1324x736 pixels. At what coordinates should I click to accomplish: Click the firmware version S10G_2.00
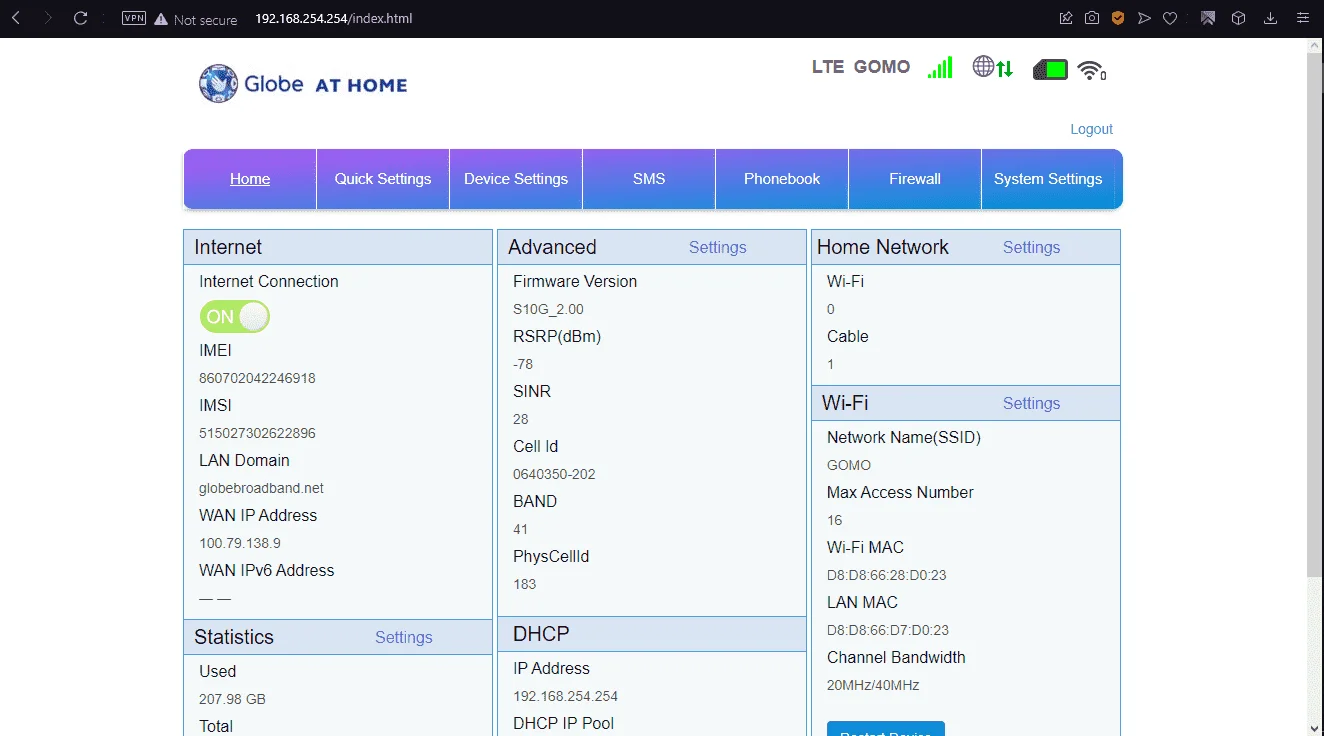click(549, 309)
